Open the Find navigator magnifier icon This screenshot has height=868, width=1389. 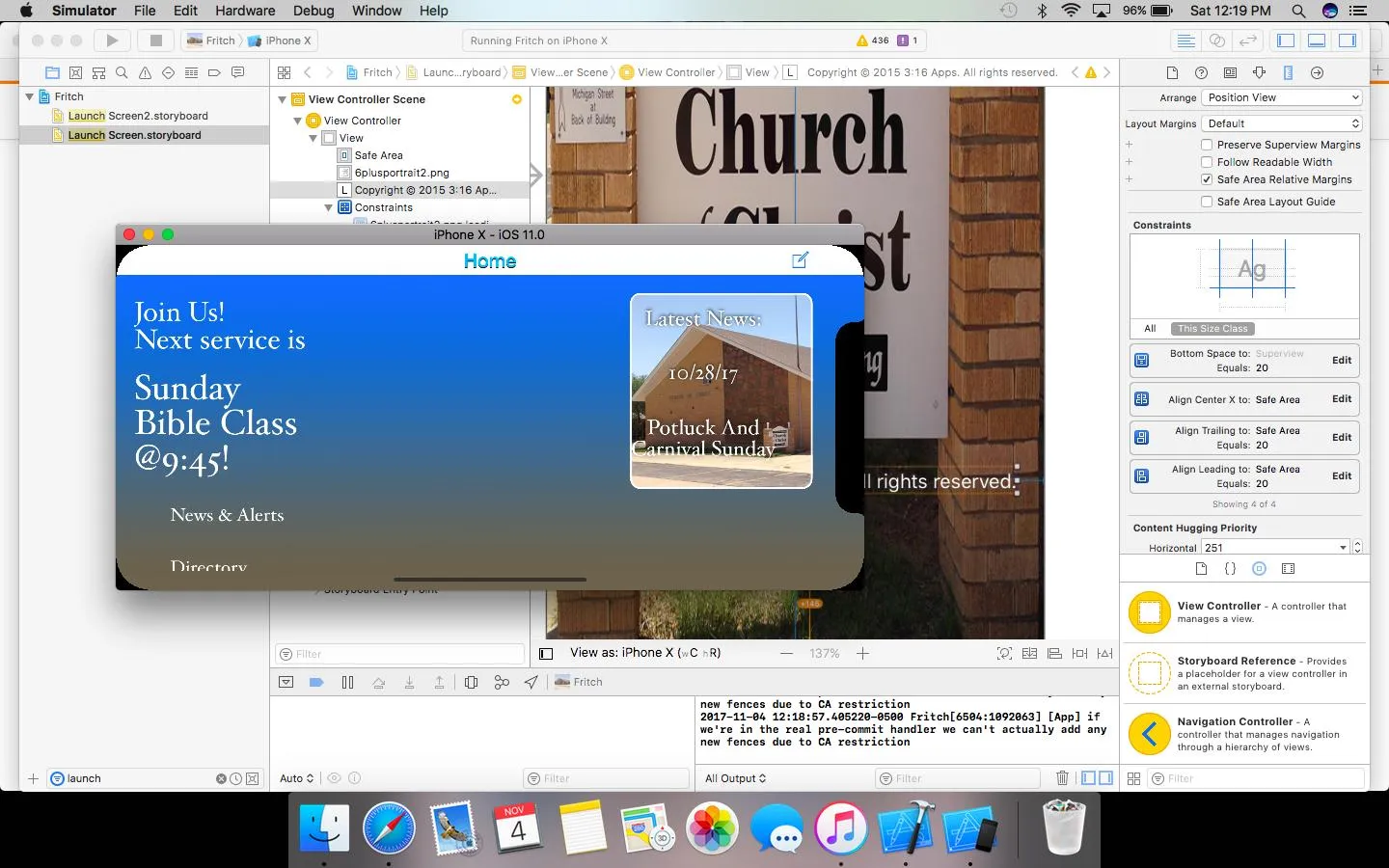(x=122, y=72)
